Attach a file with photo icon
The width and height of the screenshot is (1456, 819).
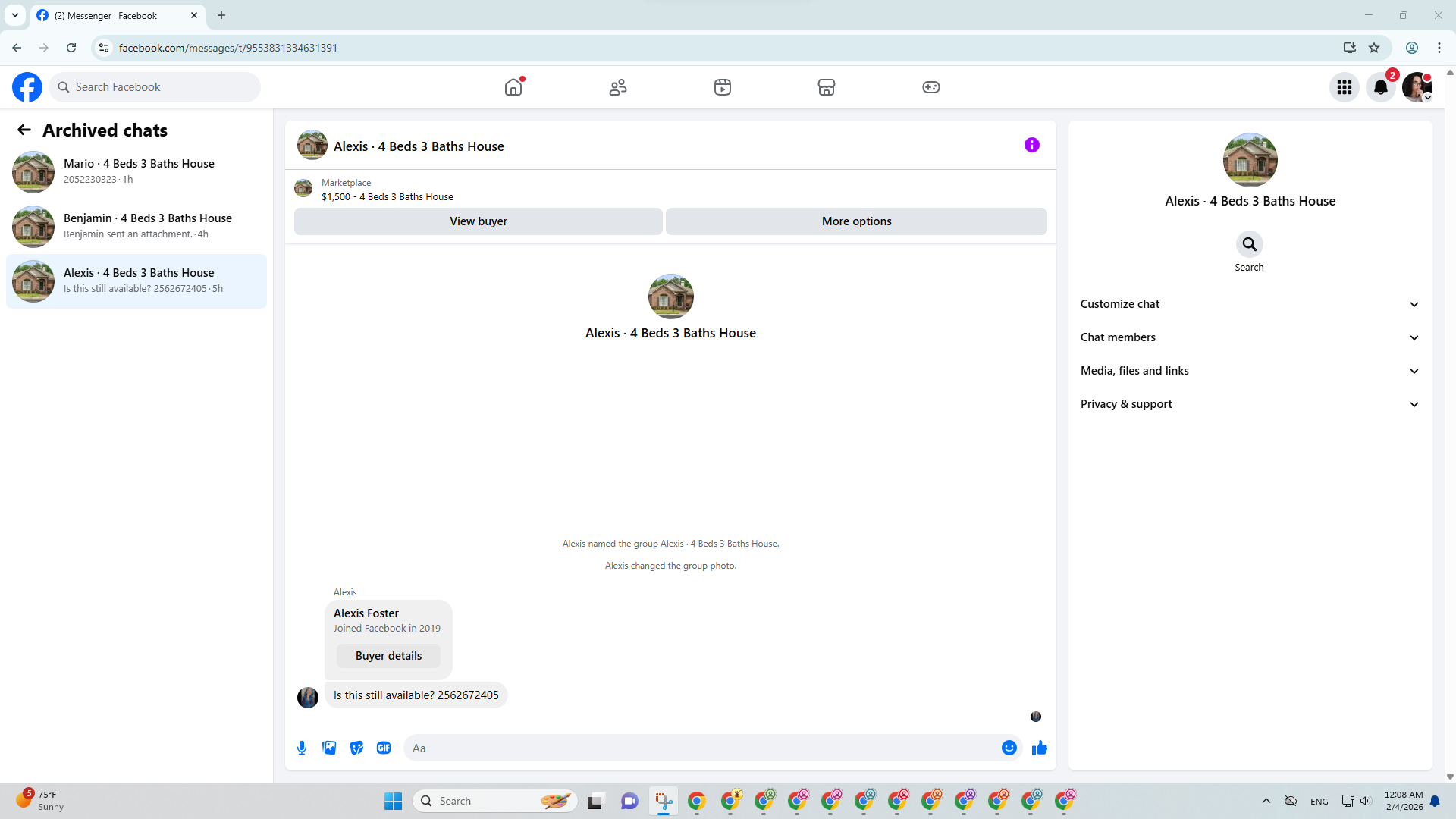click(329, 748)
